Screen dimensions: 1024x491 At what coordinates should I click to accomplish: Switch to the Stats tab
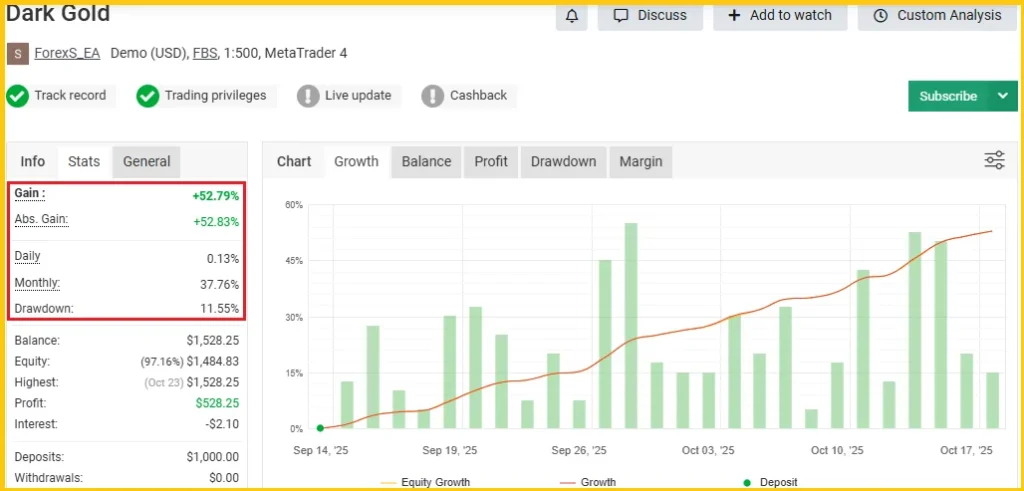pyautogui.click(x=84, y=162)
